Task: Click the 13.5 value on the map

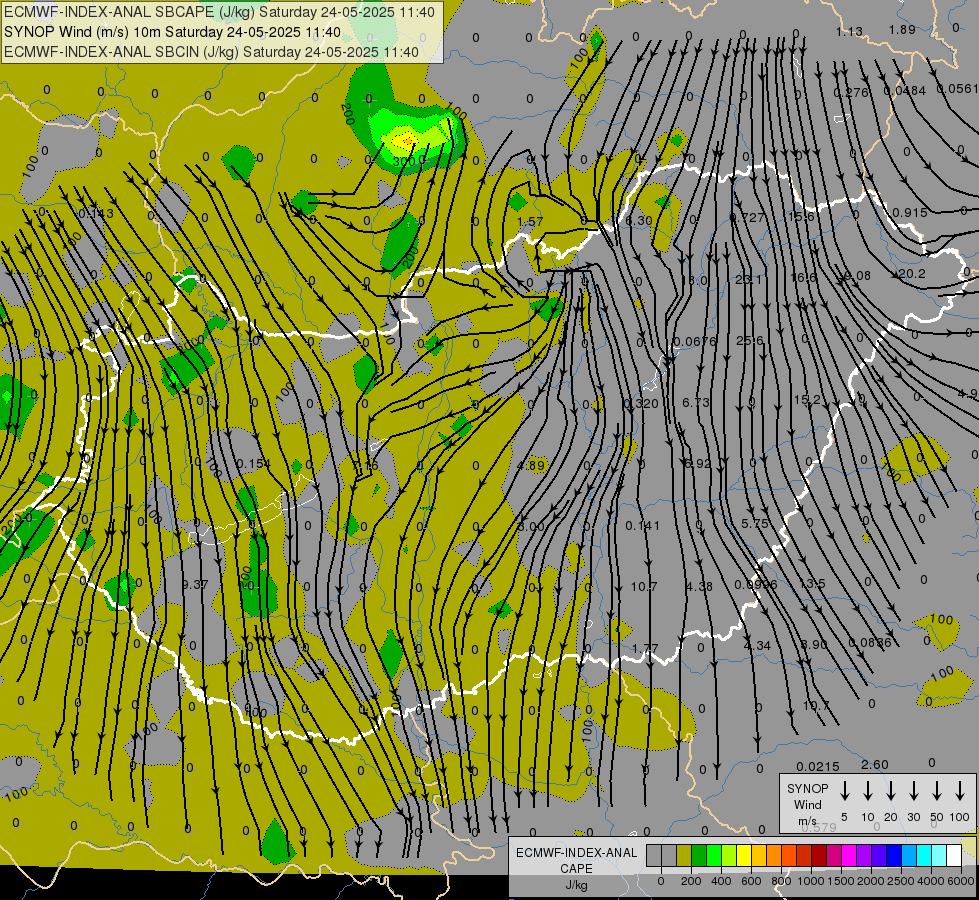Action: pos(812,583)
